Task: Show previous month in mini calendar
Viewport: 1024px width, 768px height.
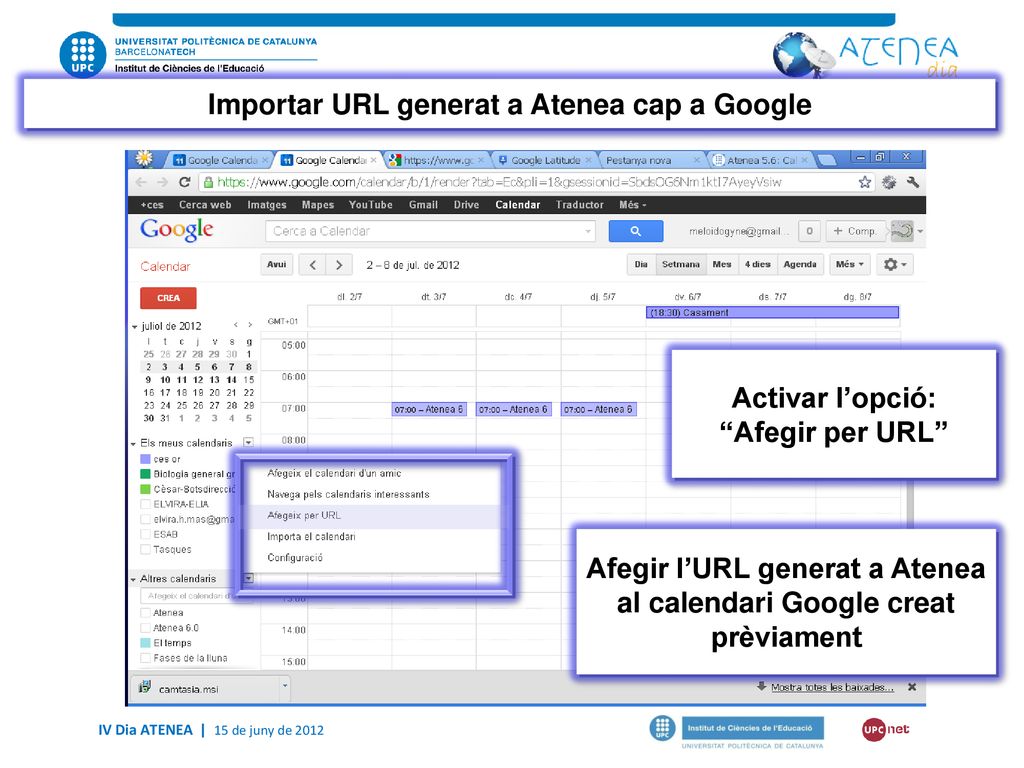Action: (x=236, y=325)
